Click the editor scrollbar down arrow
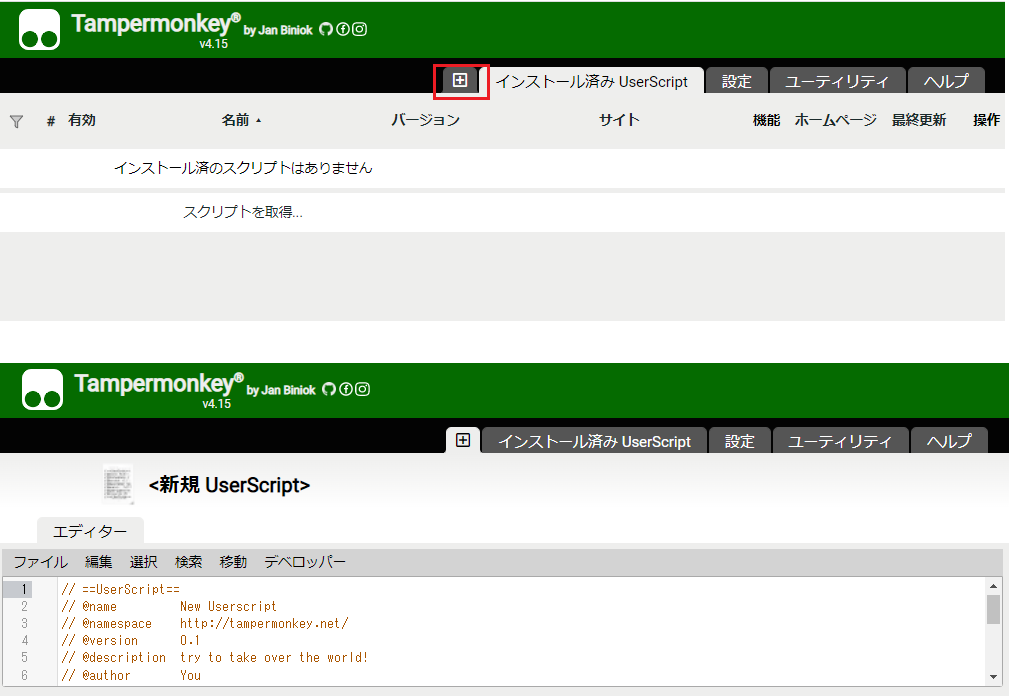This screenshot has height=697, width=1012. tap(993, 676)
